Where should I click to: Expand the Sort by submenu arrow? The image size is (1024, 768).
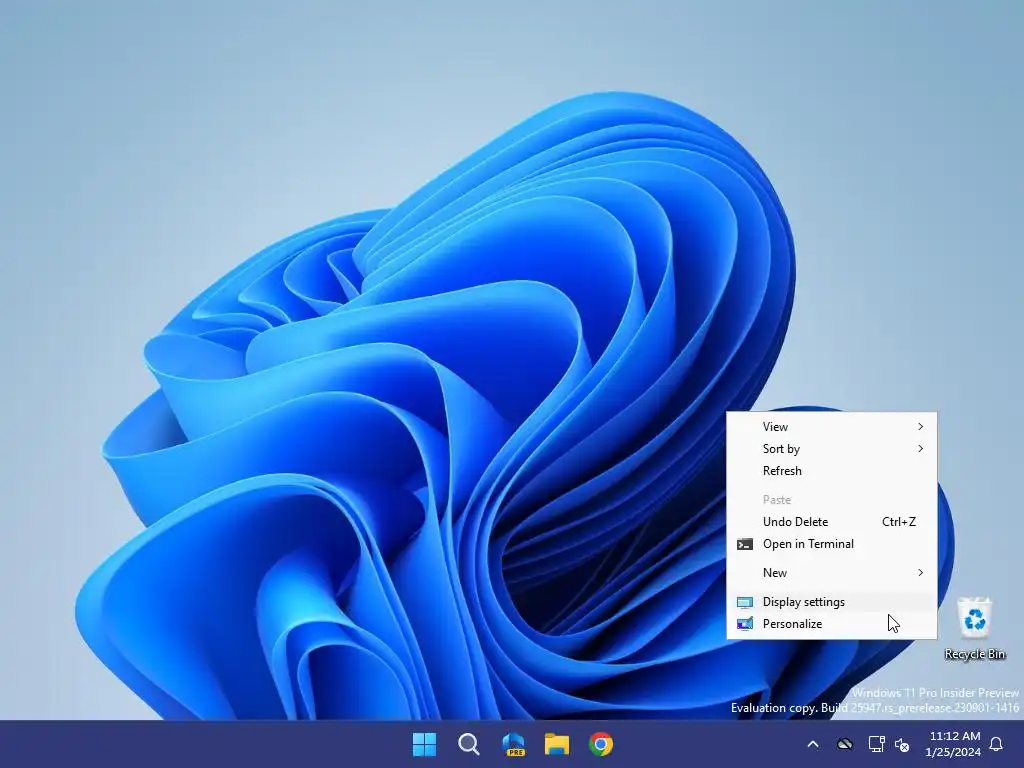[x=920, y=449]
